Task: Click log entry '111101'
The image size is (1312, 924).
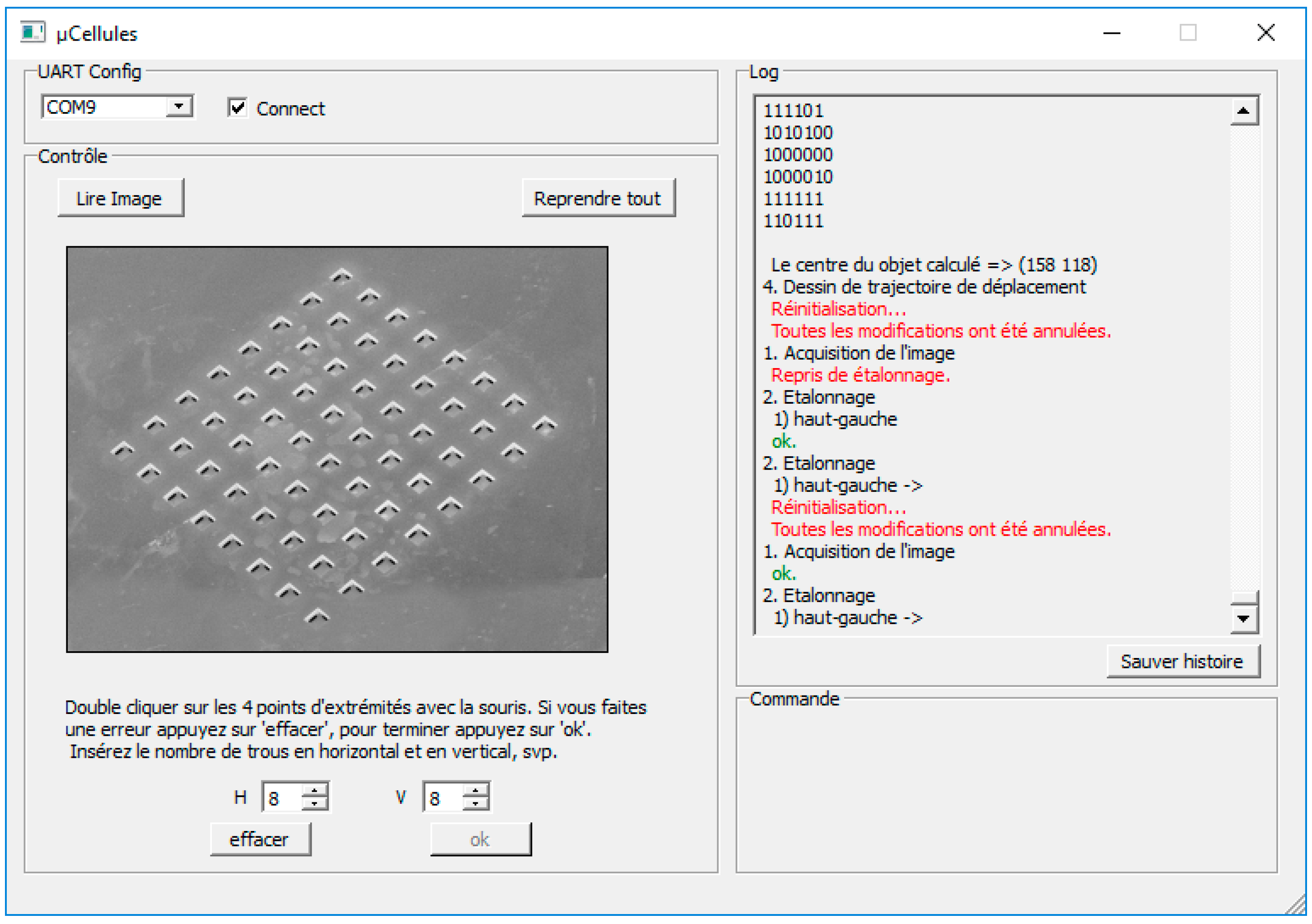Action: point(793,110)
